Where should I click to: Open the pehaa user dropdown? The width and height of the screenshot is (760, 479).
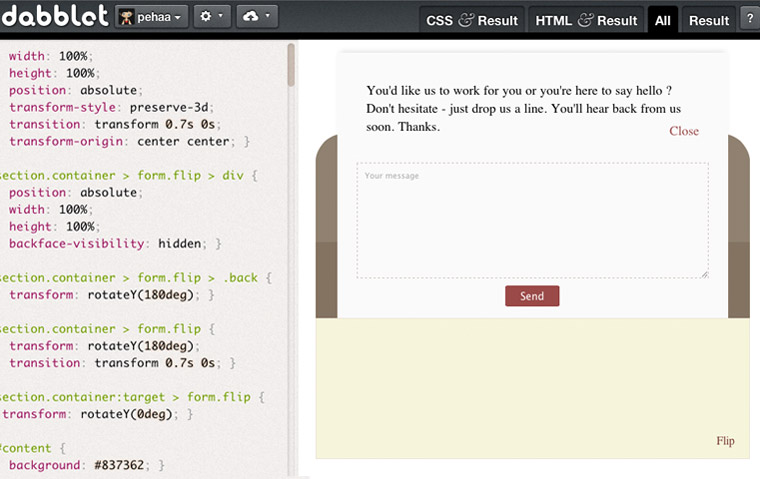point(152,17)
